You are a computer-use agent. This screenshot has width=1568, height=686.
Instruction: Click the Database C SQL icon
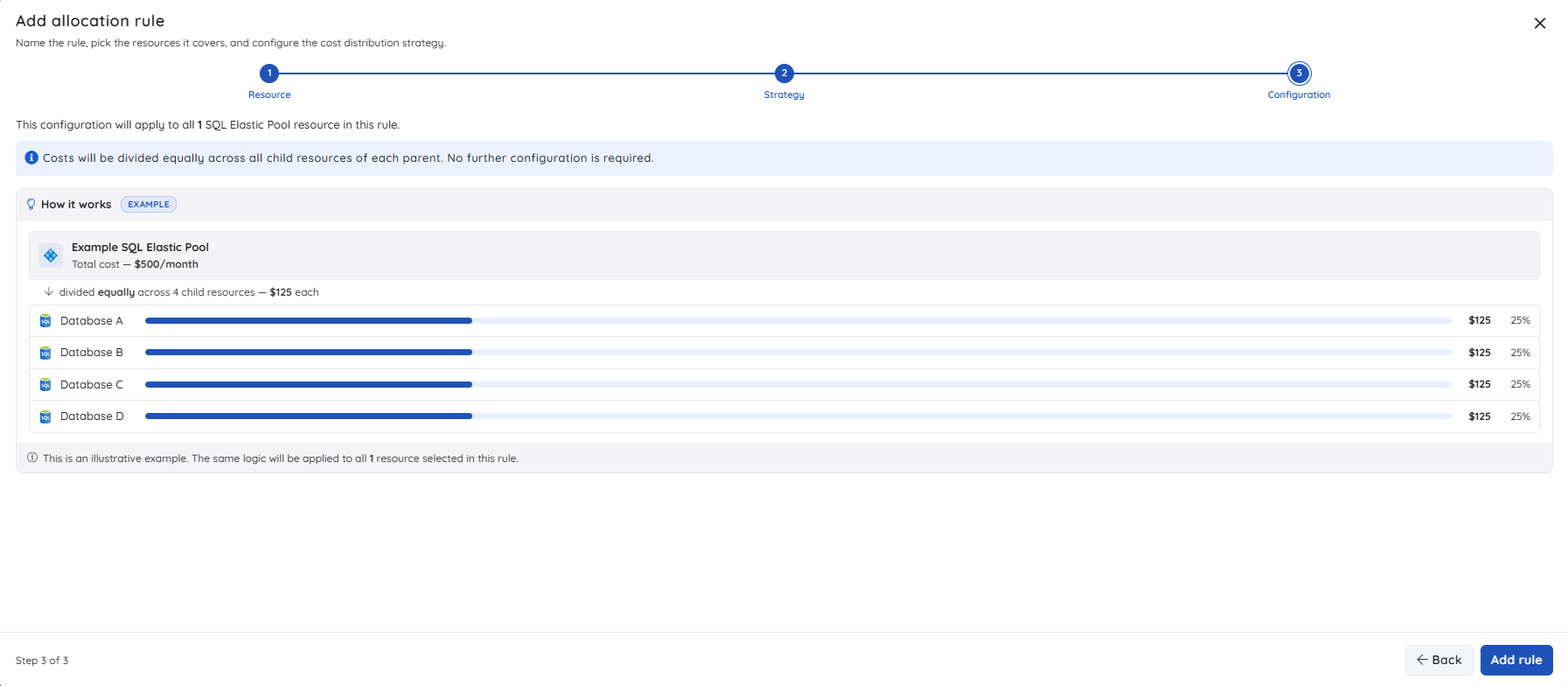[x=45, y=385]
